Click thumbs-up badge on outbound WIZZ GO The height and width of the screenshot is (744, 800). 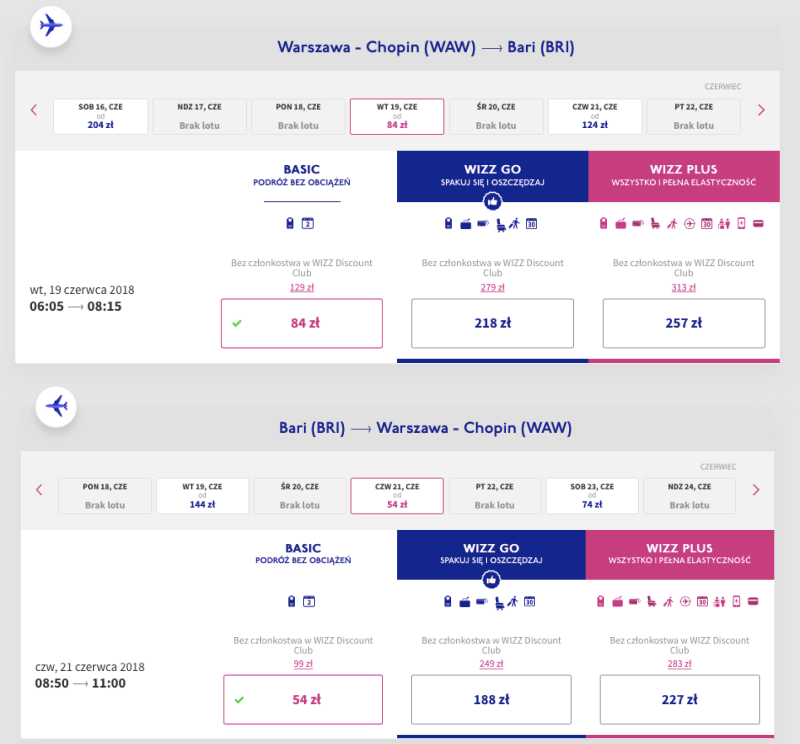[x=492, y=202]
